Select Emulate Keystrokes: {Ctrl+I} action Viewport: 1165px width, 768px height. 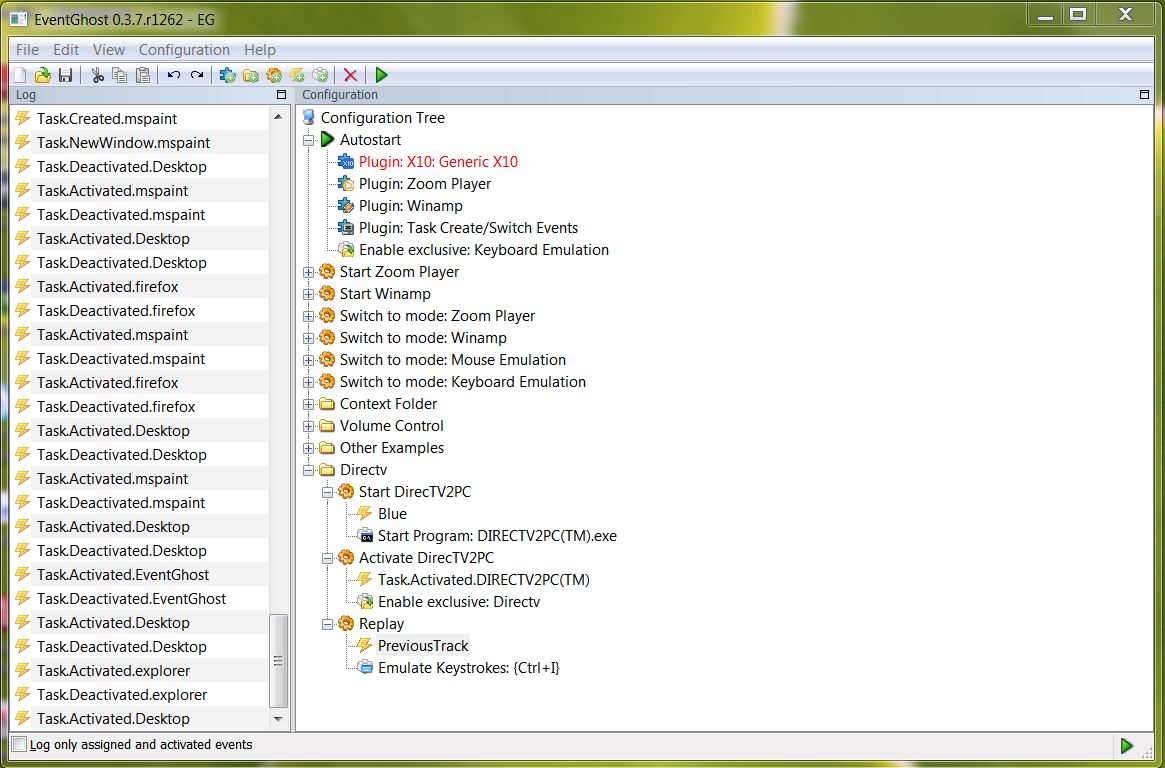click(x=469, y=668)
